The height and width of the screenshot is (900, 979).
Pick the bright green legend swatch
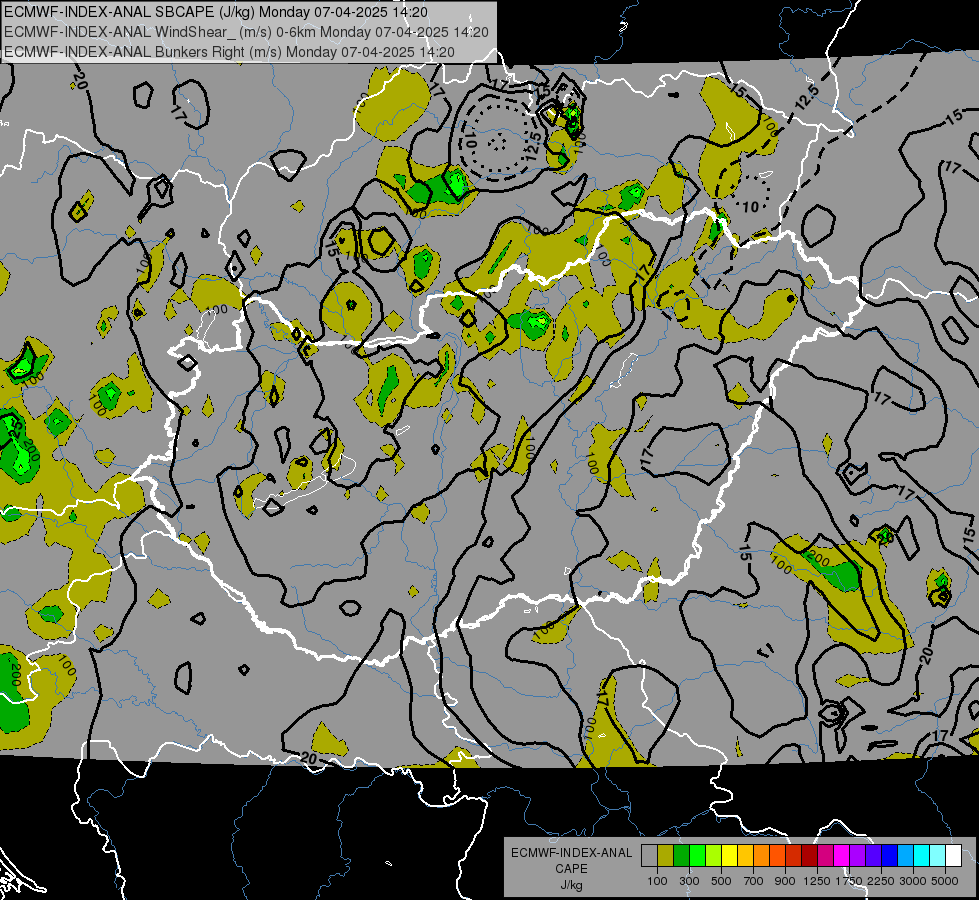point(697,856)
